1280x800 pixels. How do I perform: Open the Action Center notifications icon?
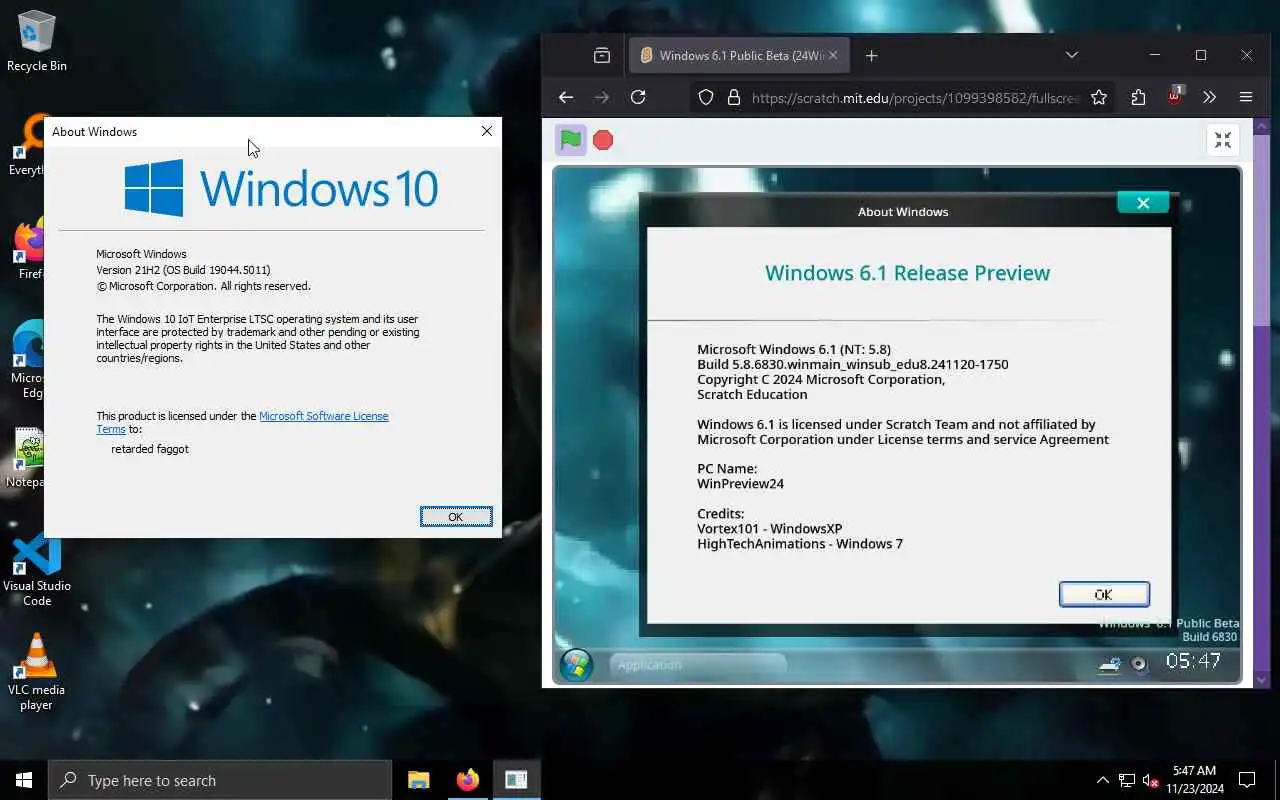point(1247,780)
